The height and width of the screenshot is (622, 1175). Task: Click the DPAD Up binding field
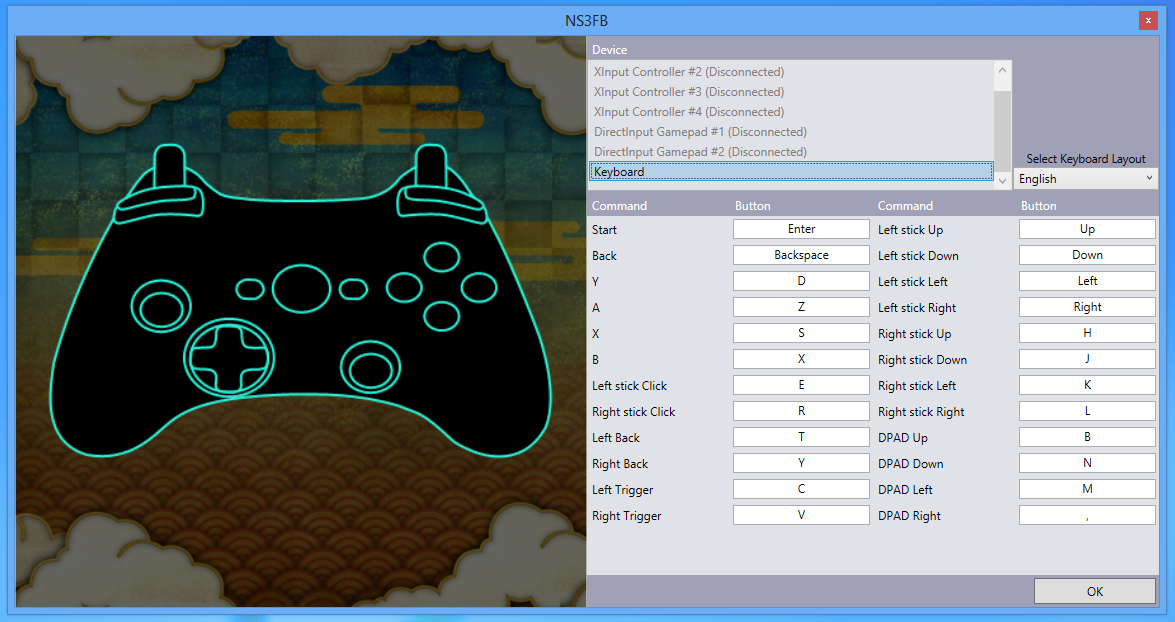[1087, 437]
